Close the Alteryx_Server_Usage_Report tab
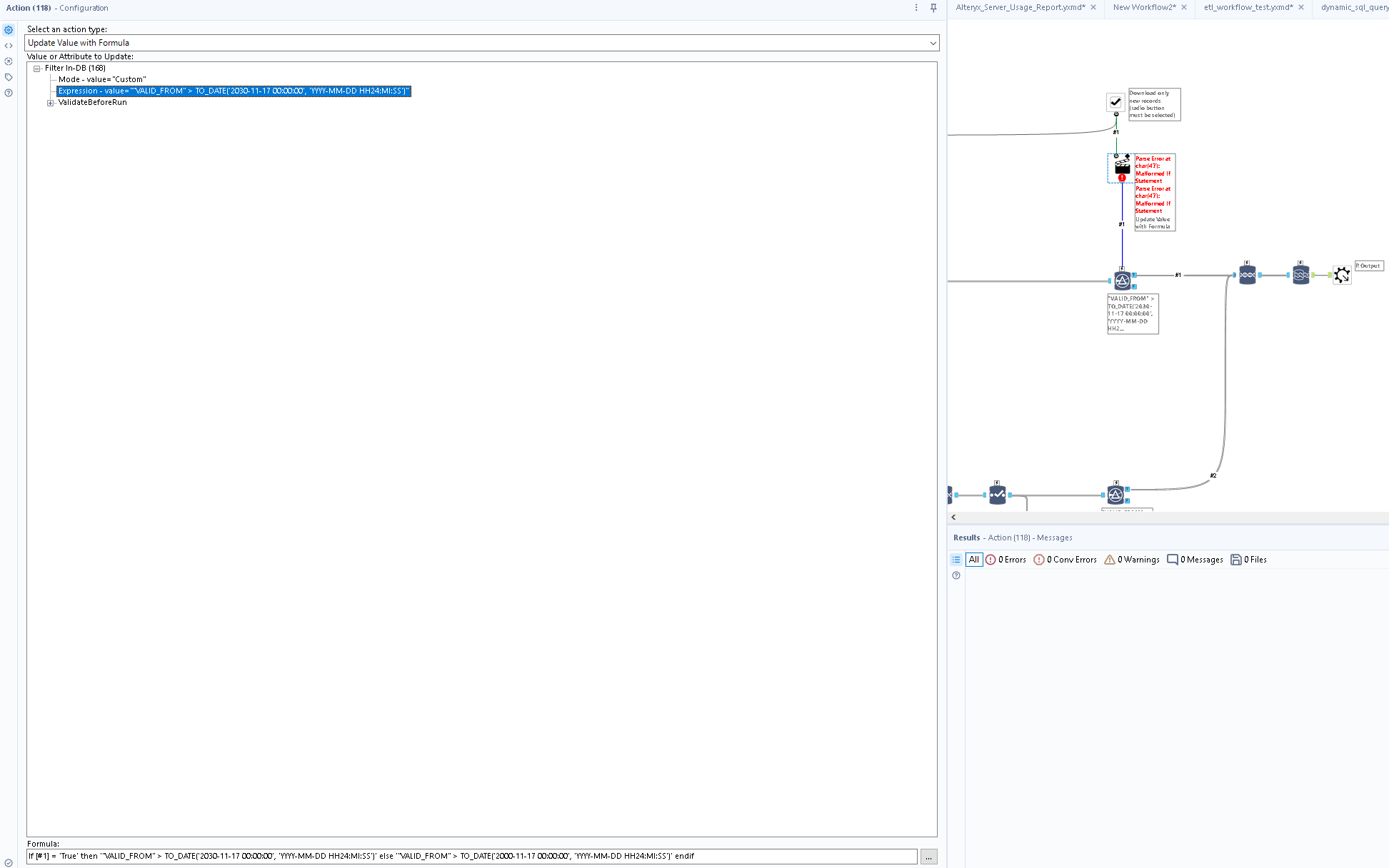Image resolution: width=1389 pixels, height=868 pixels. [1093, 7]
